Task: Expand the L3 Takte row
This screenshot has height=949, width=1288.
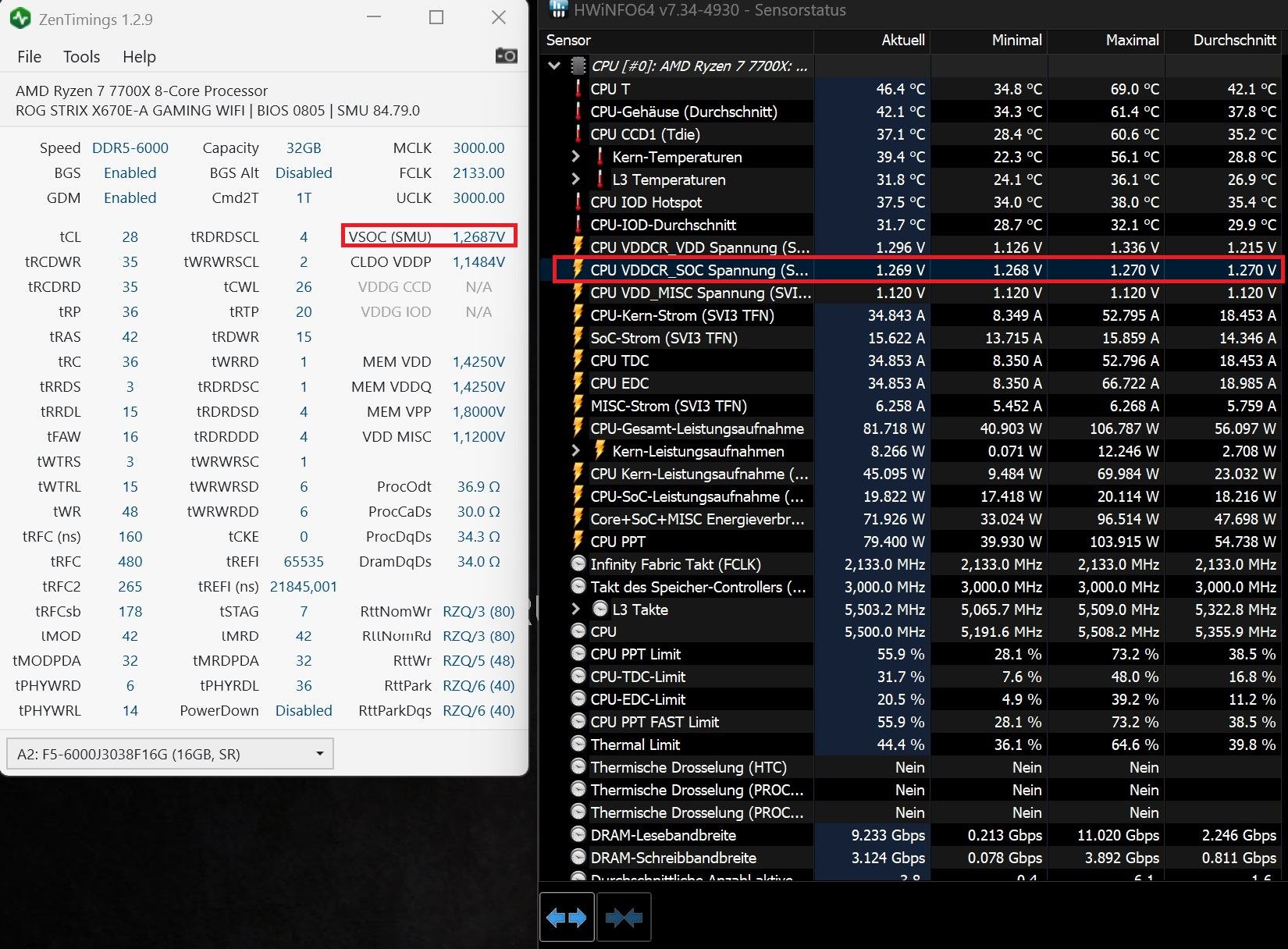Action: tap(576, 610)
